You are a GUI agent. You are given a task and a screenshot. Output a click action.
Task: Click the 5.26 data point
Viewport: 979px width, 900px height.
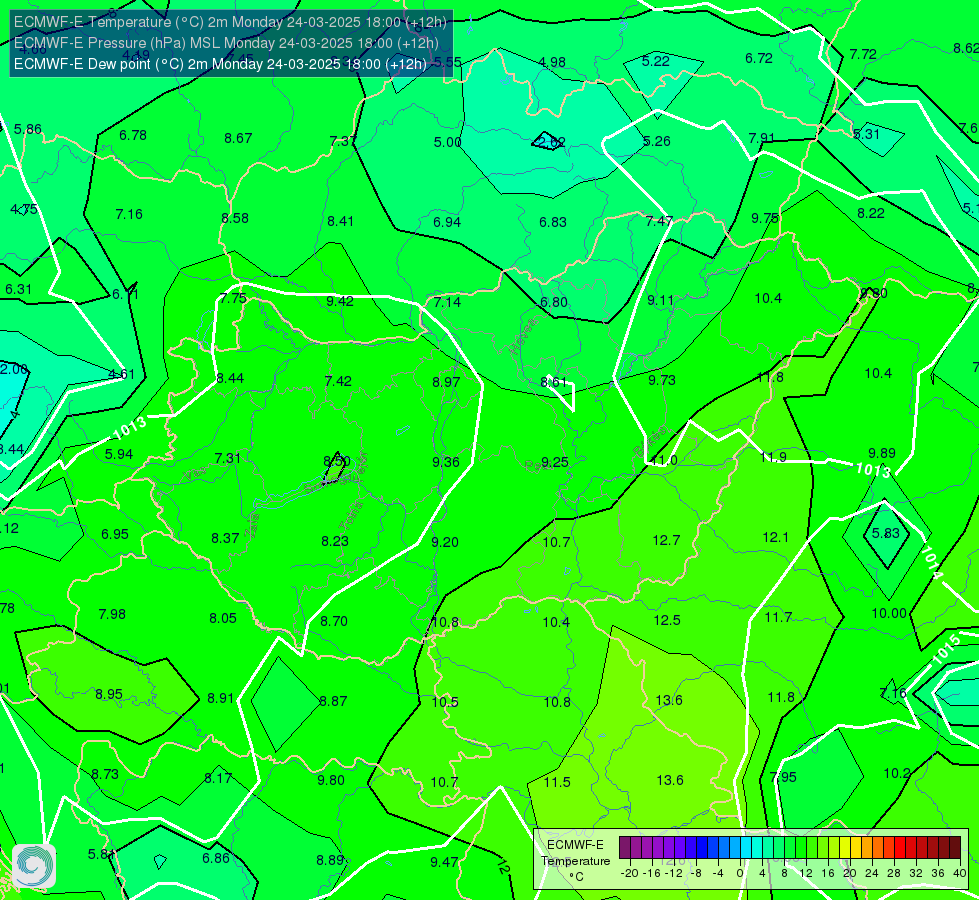point(657,141)
